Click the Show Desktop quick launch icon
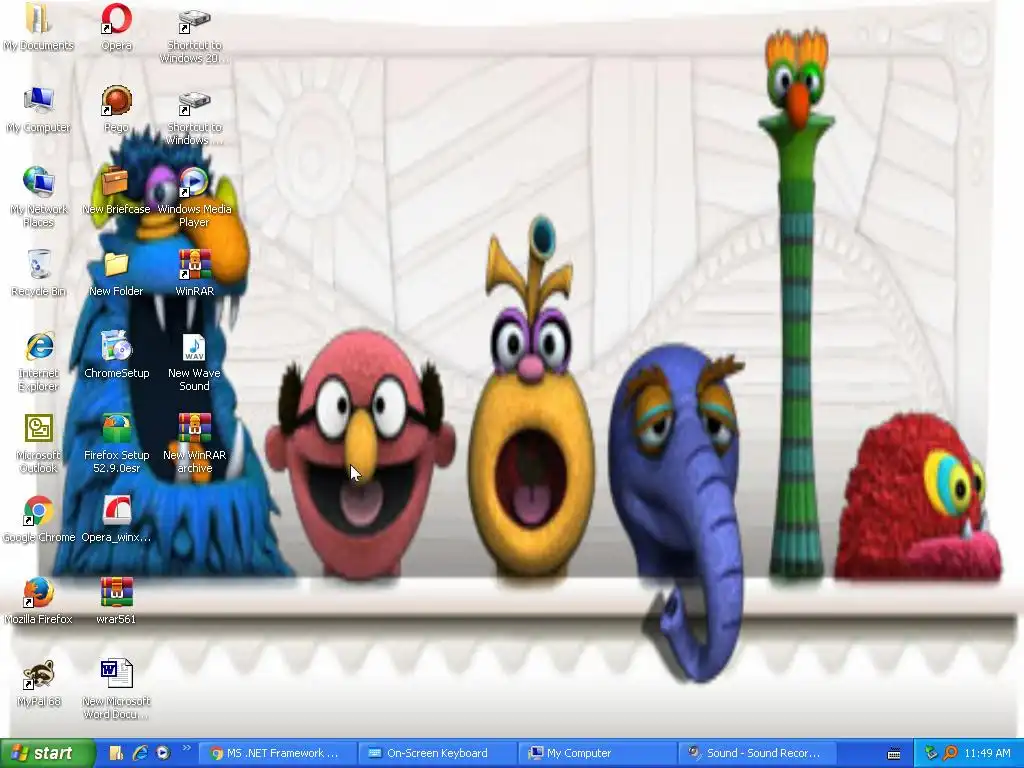This screenshot has width=1024, height=768. click(116, 753)
